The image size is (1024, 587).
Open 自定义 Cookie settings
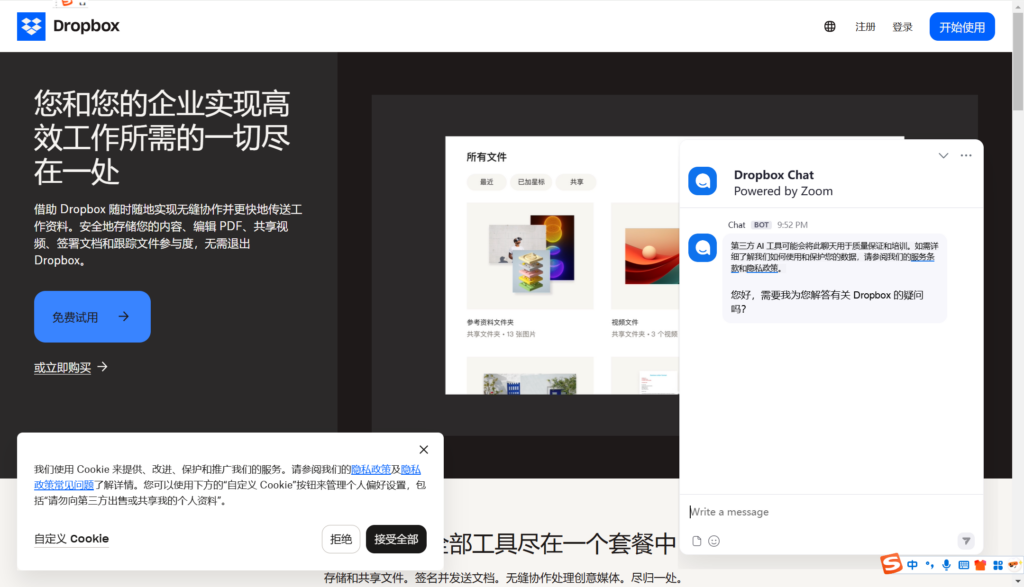71,538
